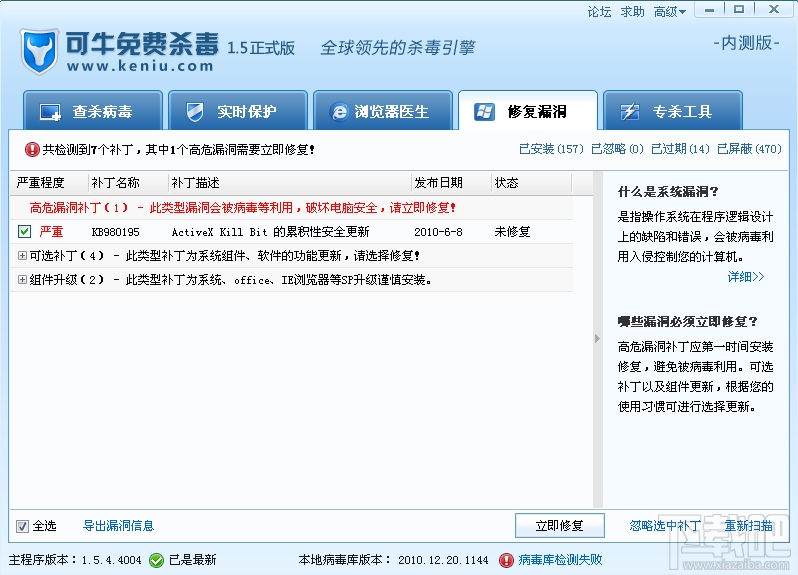The height and width of the screenshot is (575, 798).
Task: Click green check icon beside 已是最新
Action: click(156, 560)
